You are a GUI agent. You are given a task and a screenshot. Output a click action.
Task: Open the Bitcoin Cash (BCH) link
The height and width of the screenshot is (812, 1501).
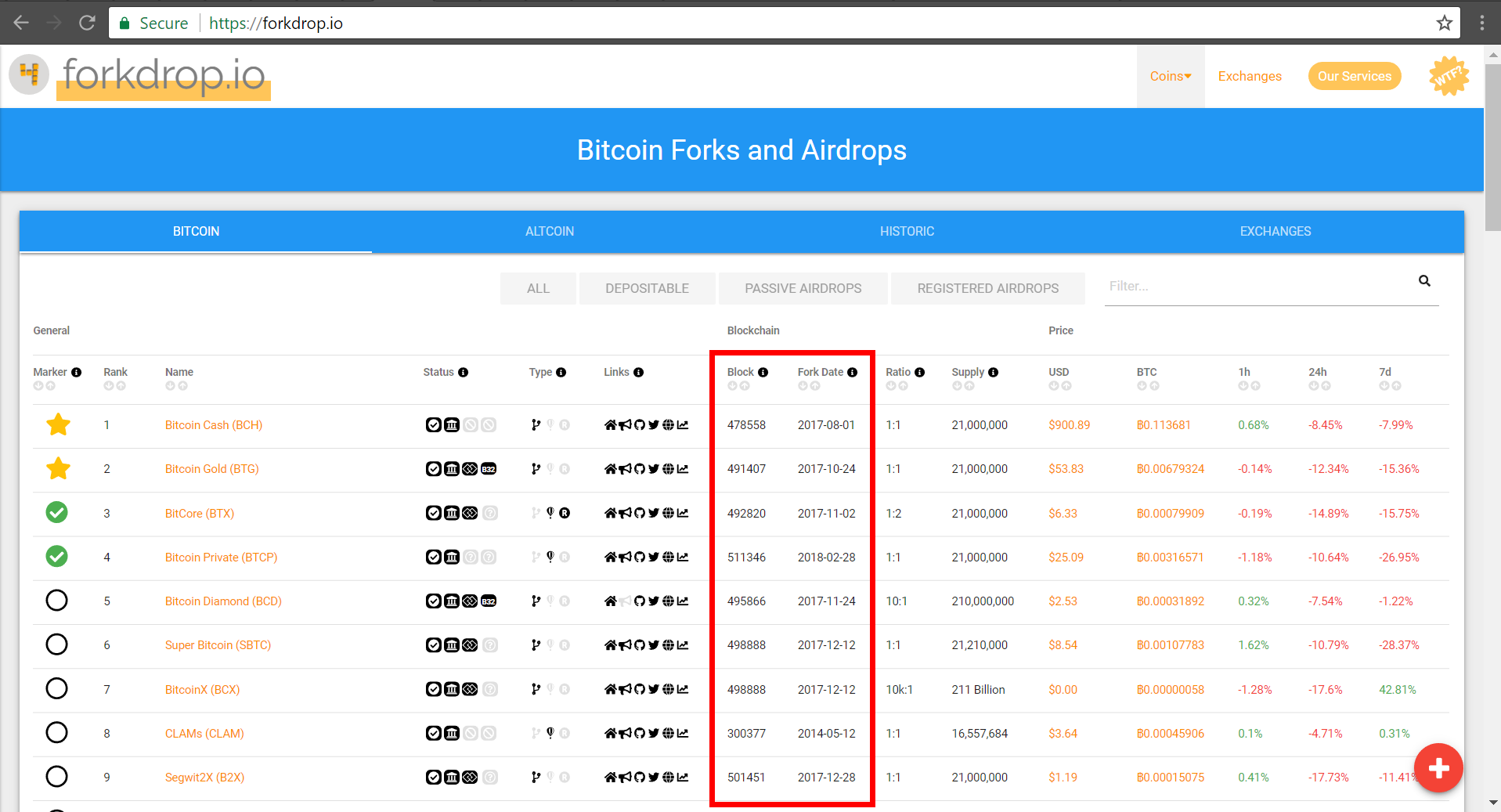coord(214,425)
